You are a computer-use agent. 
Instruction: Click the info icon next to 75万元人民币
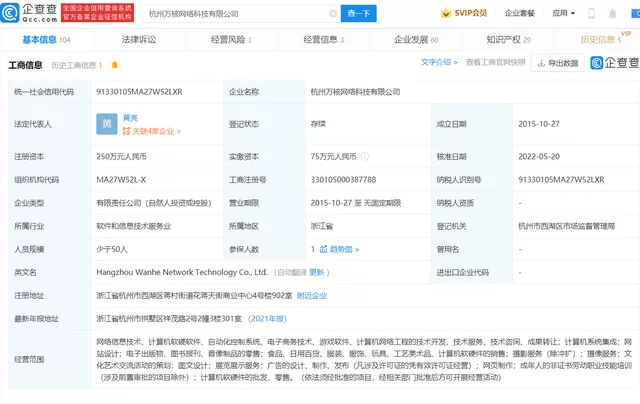tap(365, 156)
